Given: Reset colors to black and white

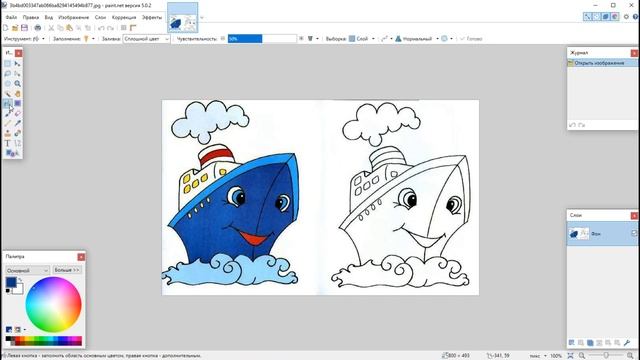Looking at the screenshot, I should tap(8, 291).
